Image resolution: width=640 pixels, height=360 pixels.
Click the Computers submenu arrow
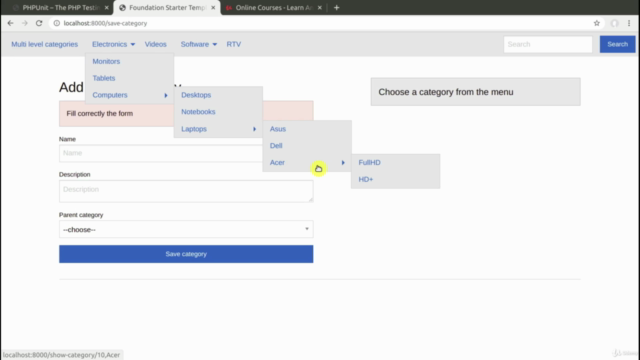coord(166,95)
